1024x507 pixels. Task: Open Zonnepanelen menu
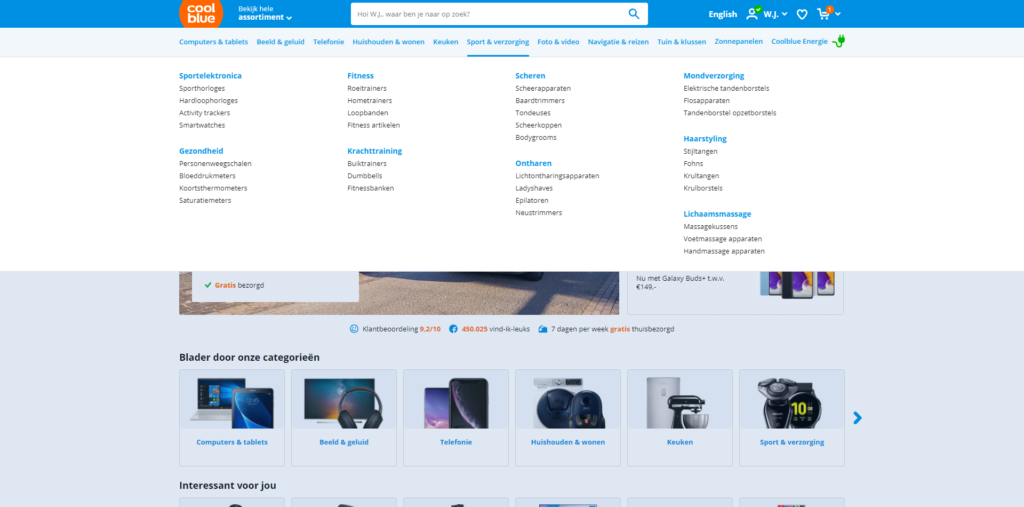click(x=739, y=41)
